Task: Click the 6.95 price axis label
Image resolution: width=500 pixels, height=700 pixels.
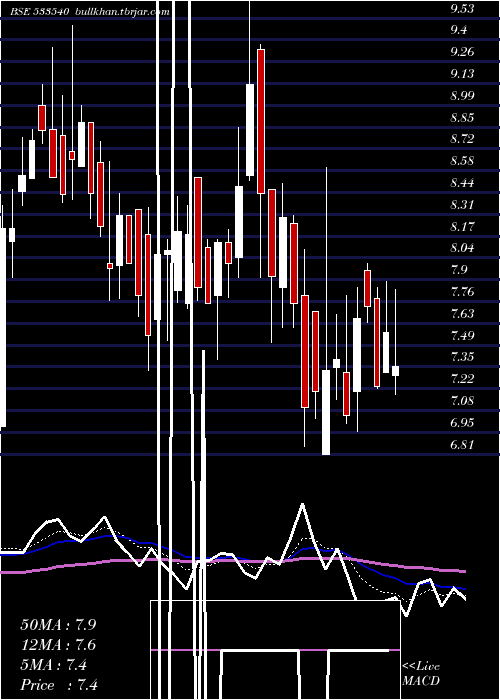Action: (x=462, y=422)
